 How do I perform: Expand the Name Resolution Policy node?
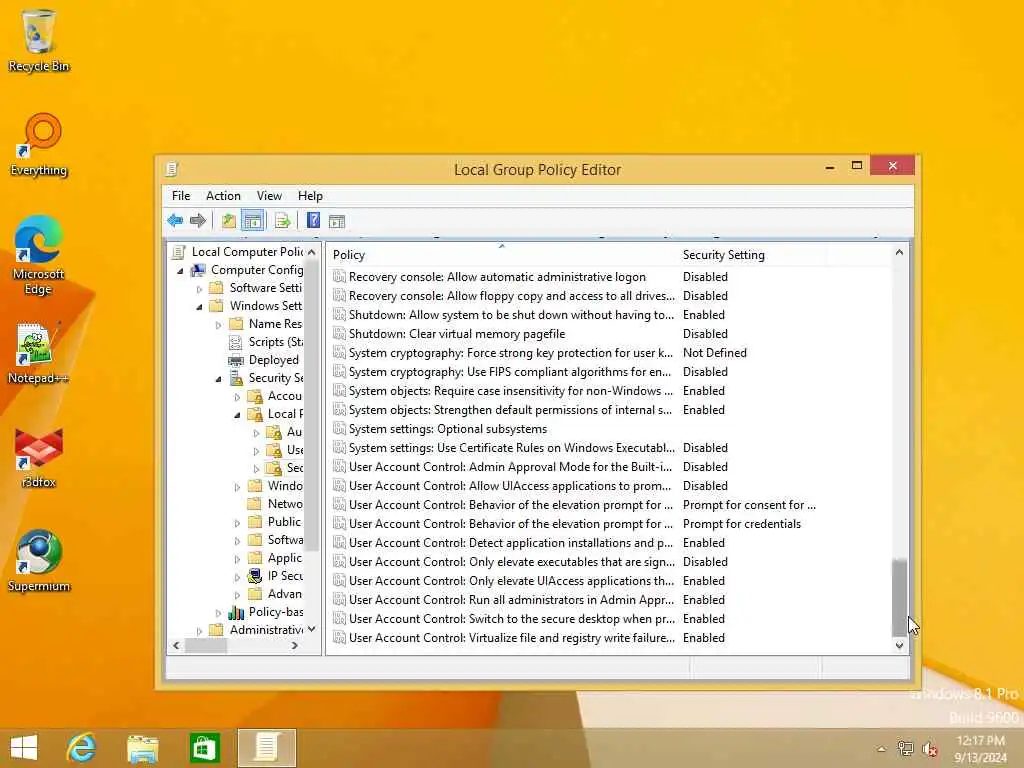point(219,325)
